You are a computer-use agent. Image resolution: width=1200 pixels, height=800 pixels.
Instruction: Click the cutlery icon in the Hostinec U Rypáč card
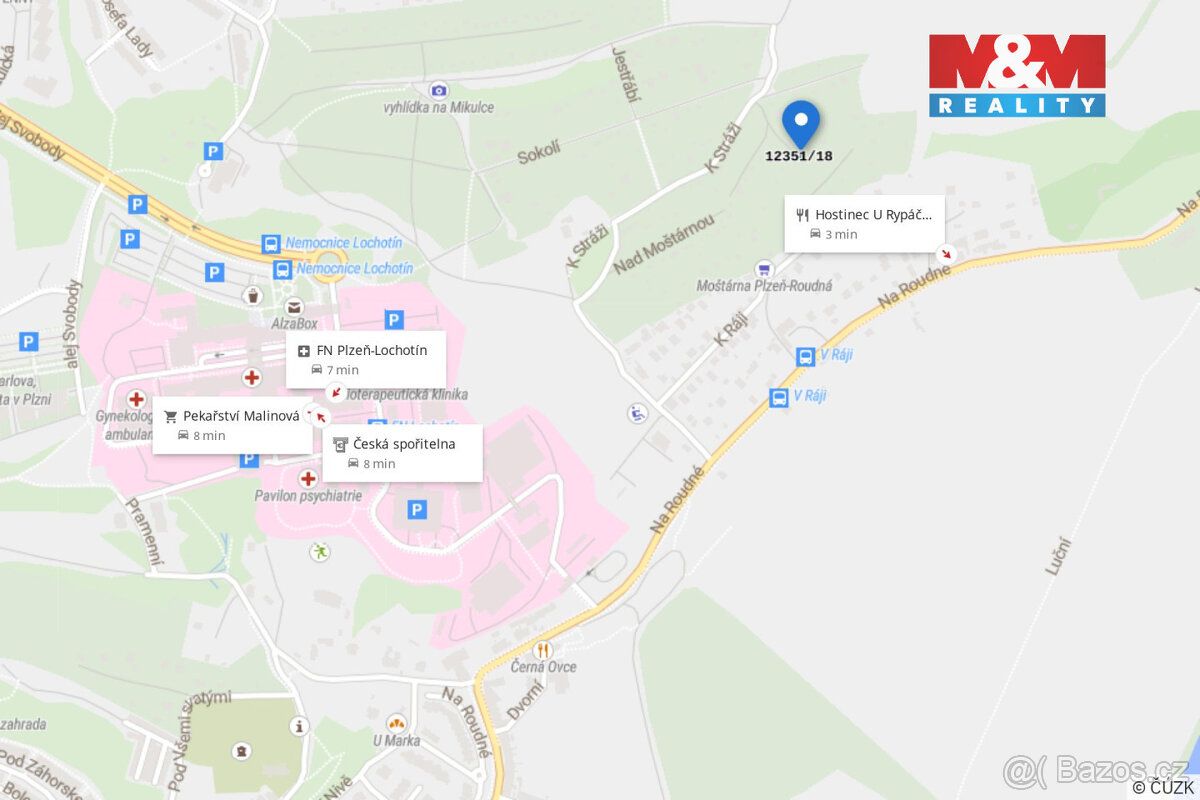click(x=802, y=214)
